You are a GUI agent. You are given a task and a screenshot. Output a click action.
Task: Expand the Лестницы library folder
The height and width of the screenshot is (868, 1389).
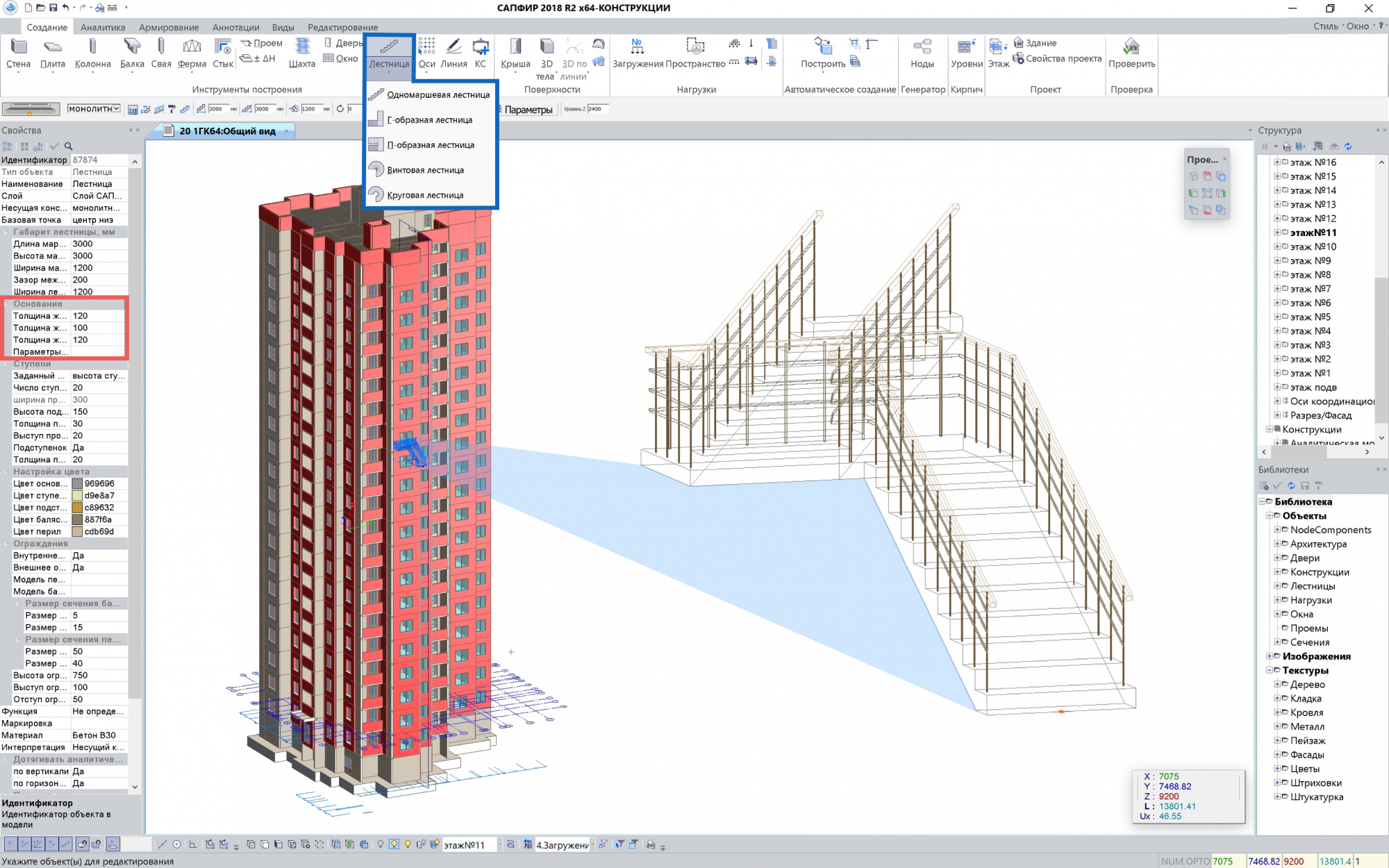(x=1276, y=586)
